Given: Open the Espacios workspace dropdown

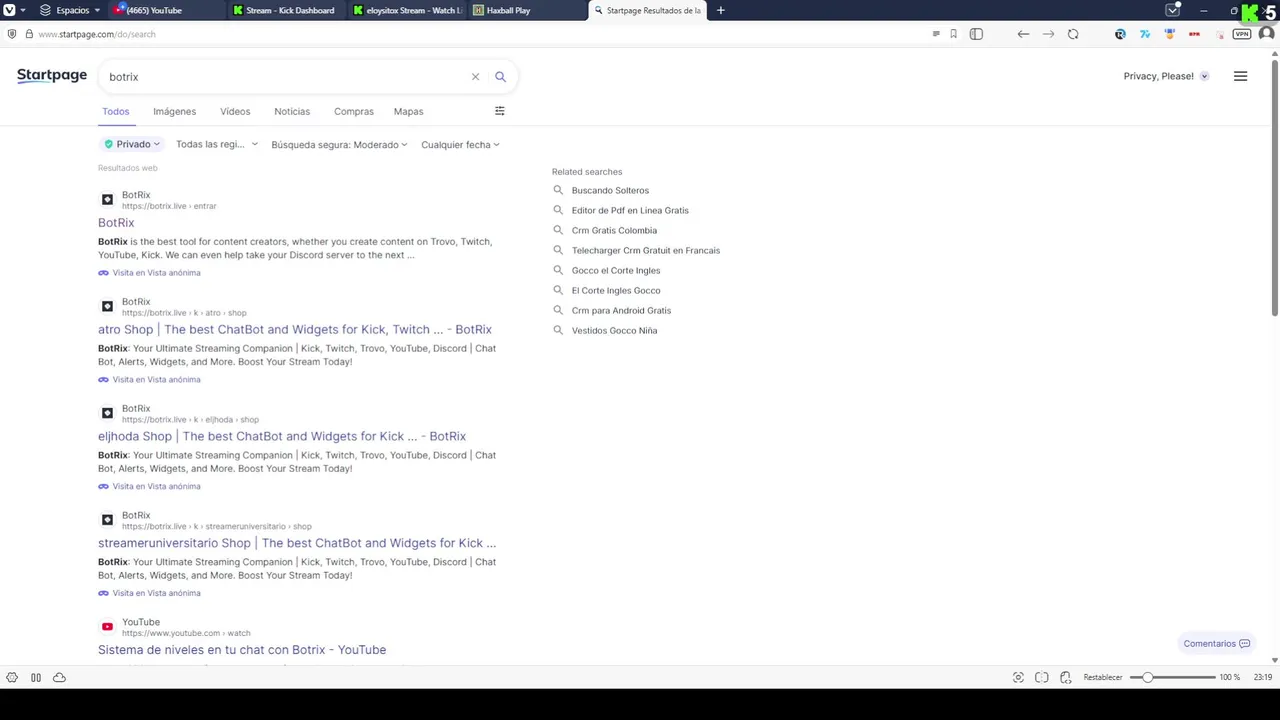Looking at the screenshot, I should (x=70, y=10).
